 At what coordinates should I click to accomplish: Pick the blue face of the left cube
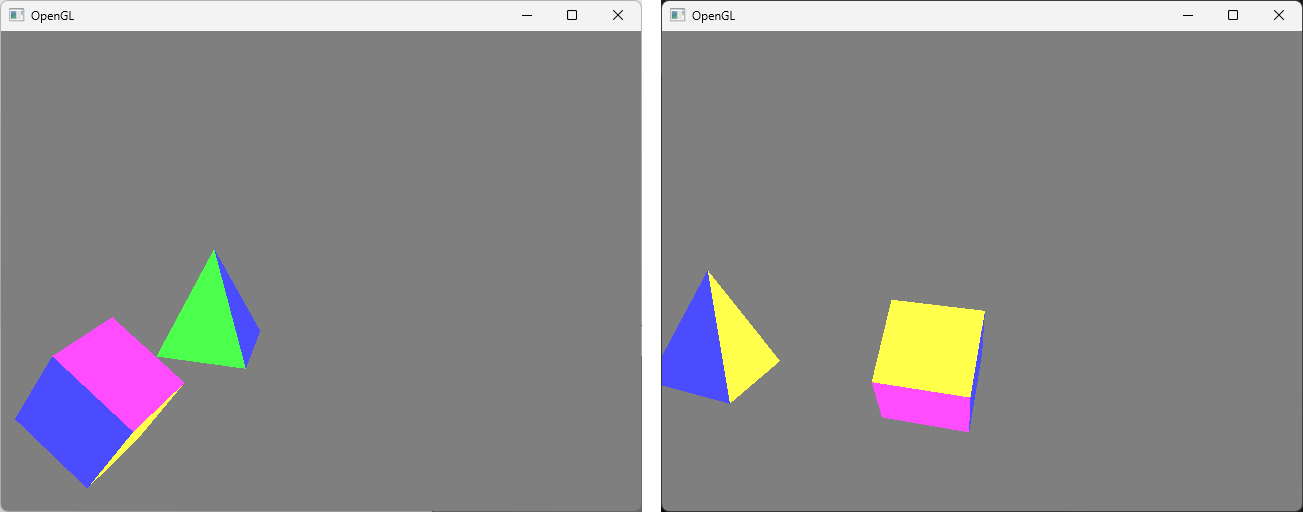pyautogui.click(x=73, y=420)
